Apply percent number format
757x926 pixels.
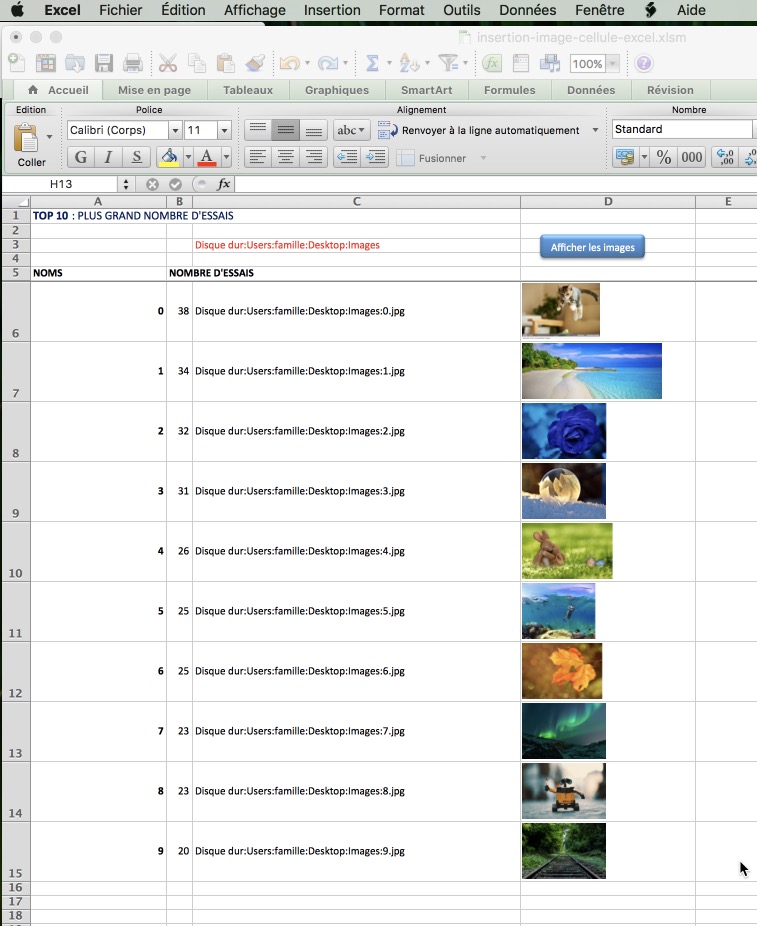point(664,157)
